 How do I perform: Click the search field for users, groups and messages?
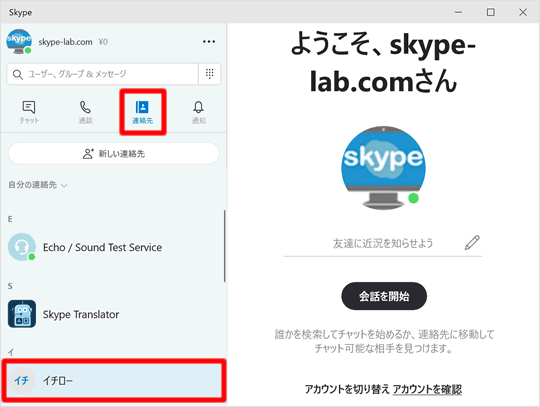103,74
